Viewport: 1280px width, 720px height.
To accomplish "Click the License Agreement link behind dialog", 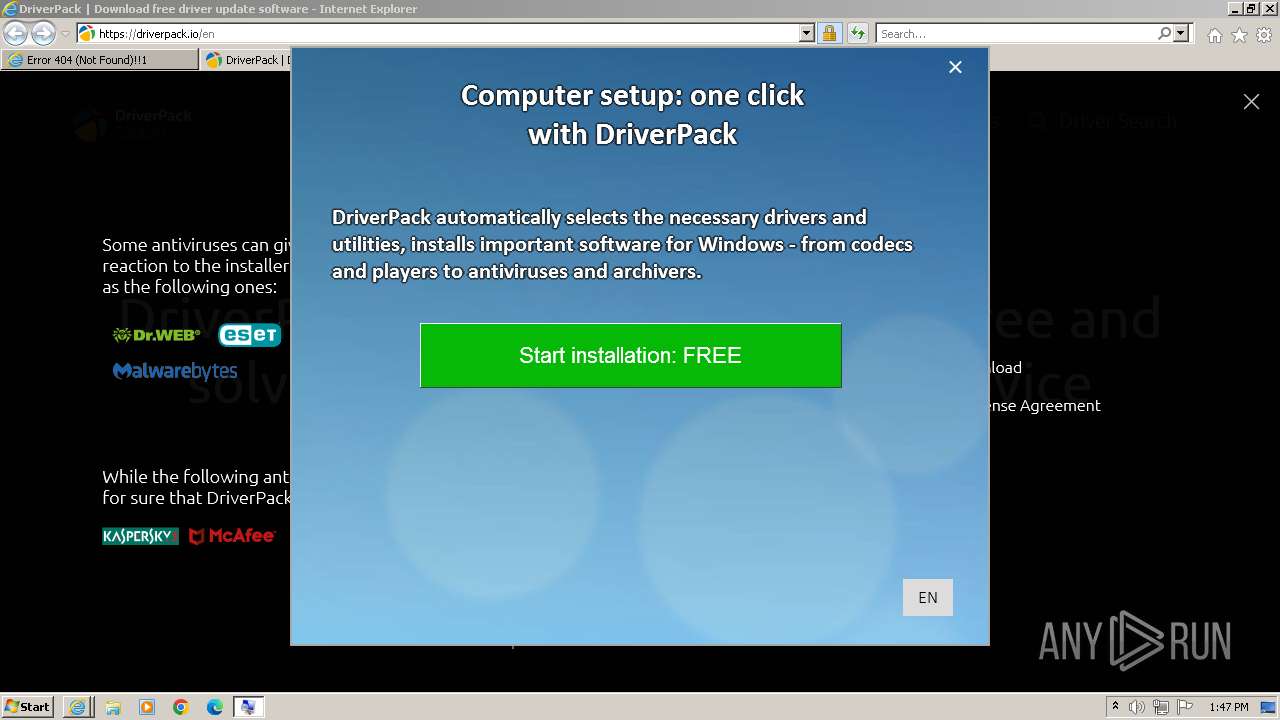I will [1045, 405].
